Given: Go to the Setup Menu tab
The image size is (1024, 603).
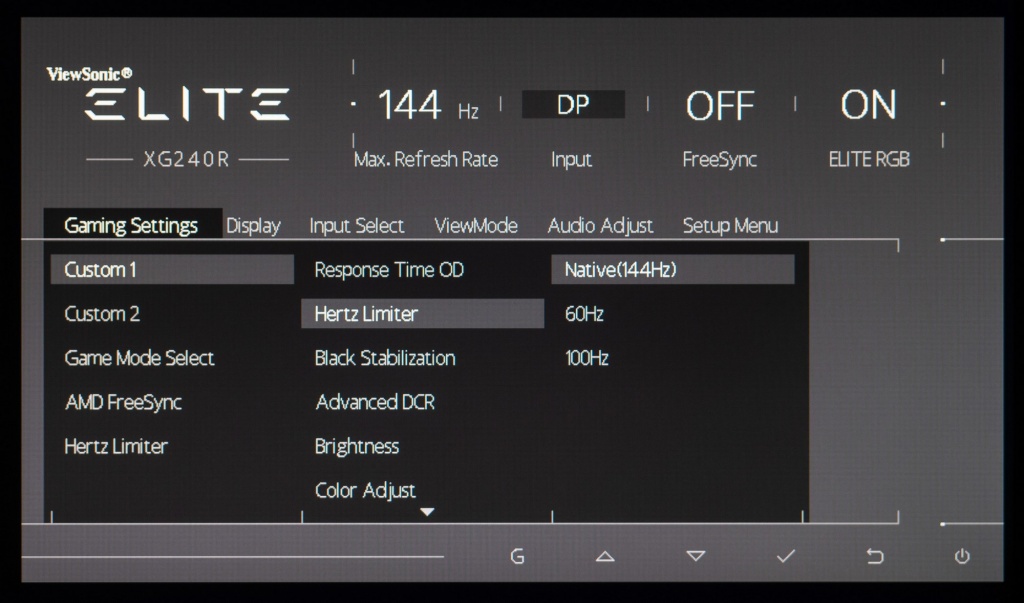Looking at the screenshot, I should click(x=730, y=226).
